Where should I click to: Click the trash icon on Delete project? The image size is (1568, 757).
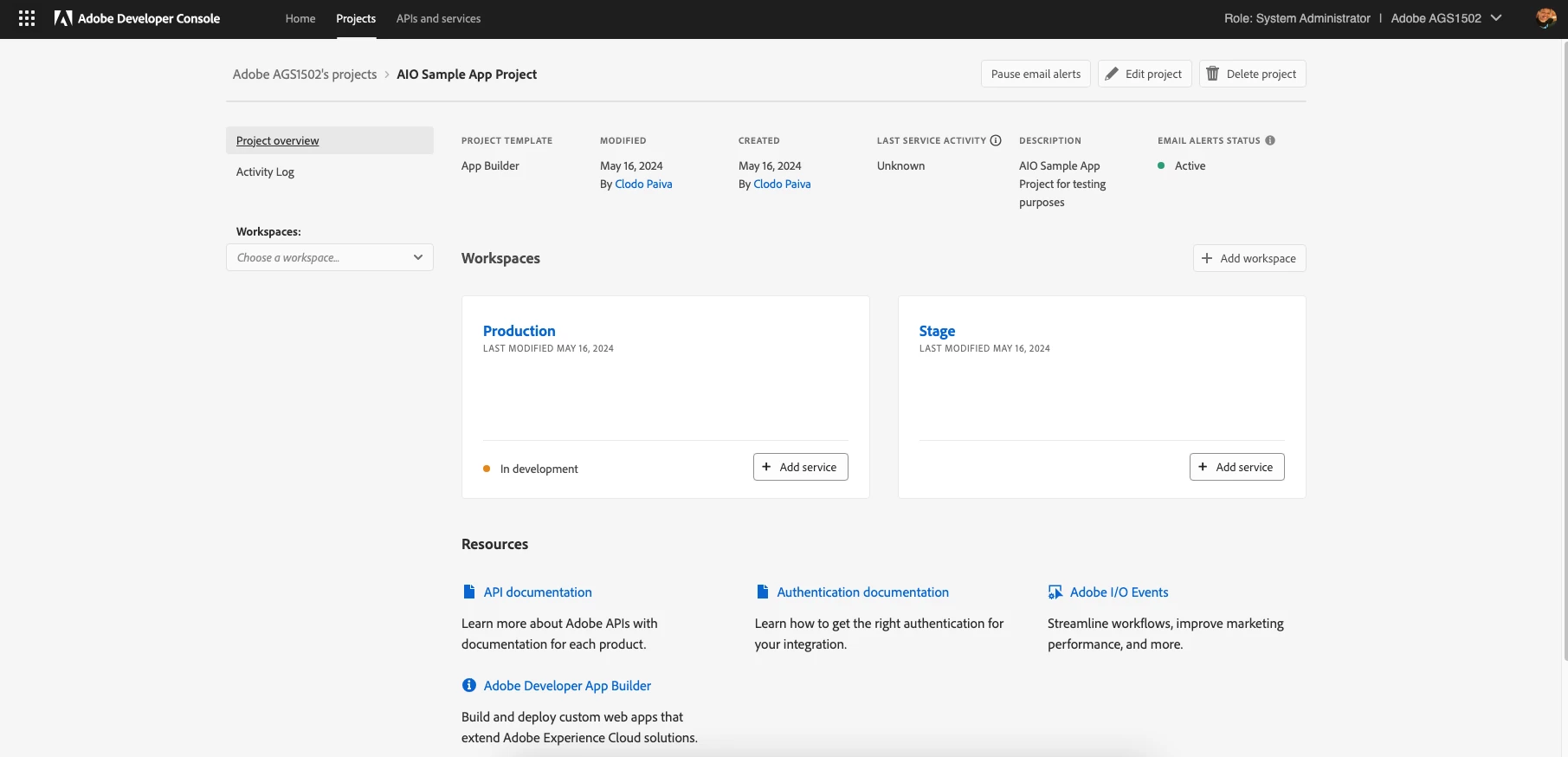click(1213, 74)
